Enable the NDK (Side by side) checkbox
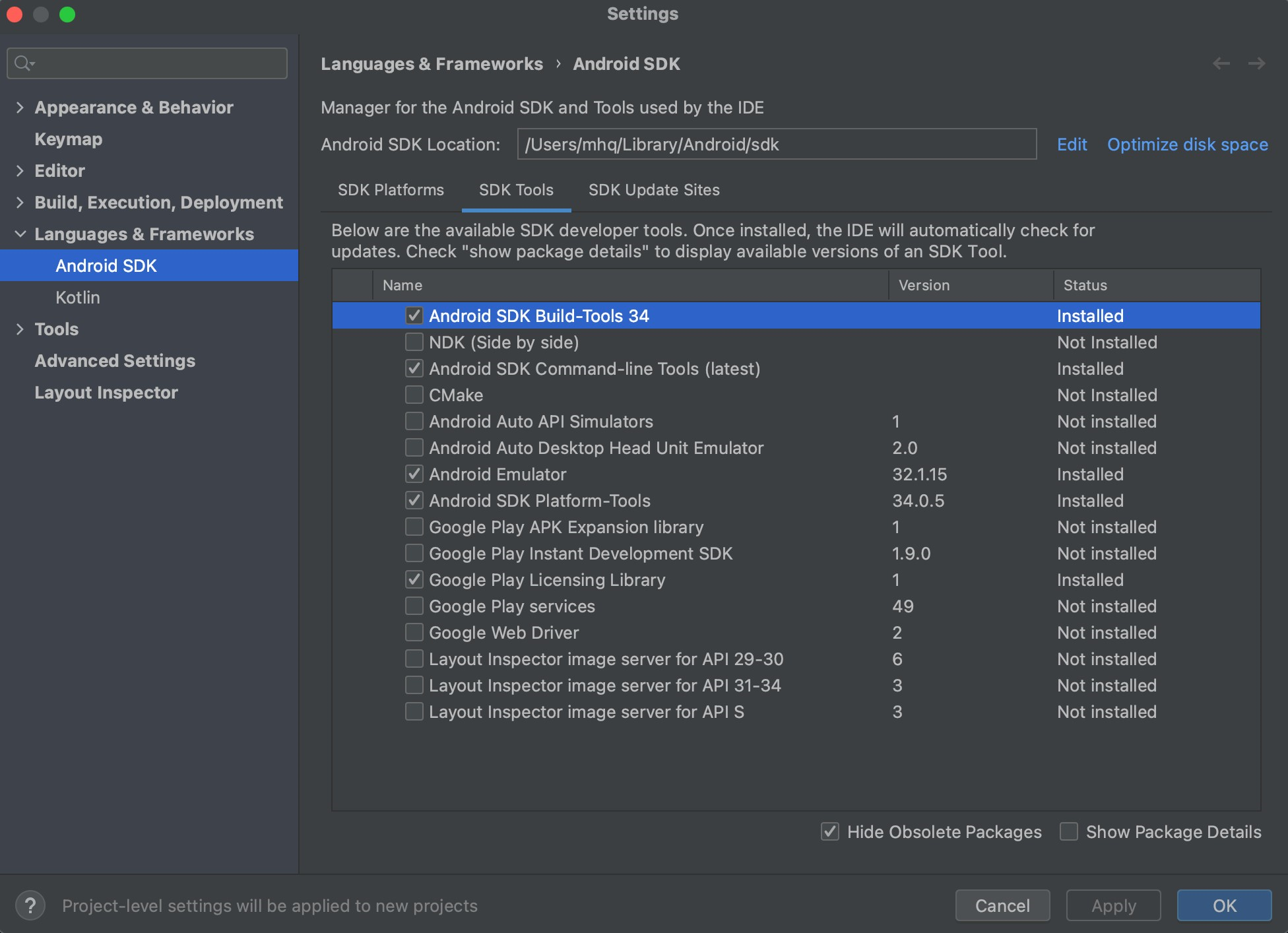 tap(414, 342)
